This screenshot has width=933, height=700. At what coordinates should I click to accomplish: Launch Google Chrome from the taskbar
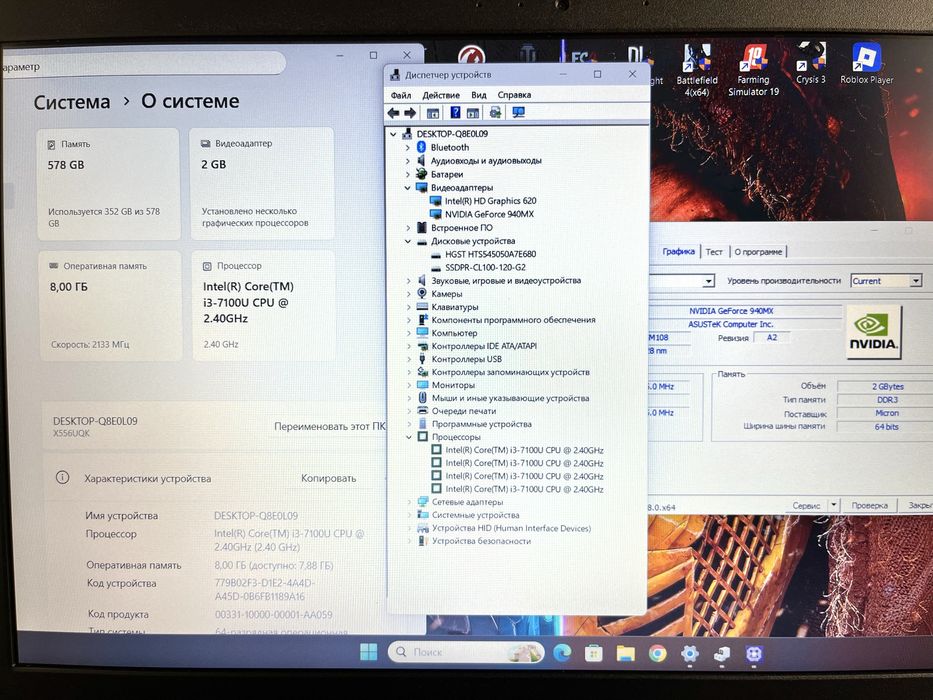coord(658,654)
